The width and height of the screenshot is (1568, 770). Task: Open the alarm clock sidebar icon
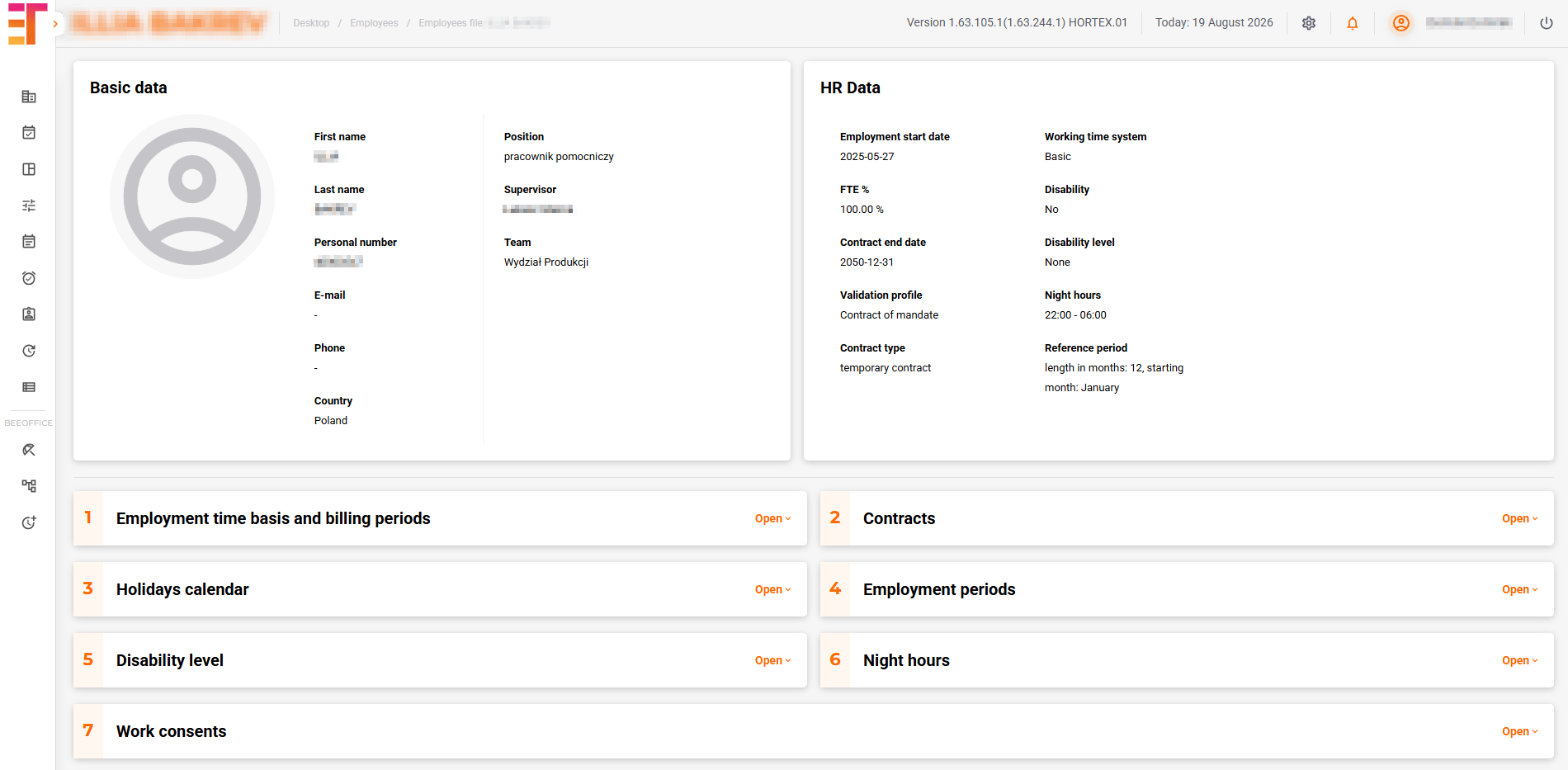pos(29,278)
